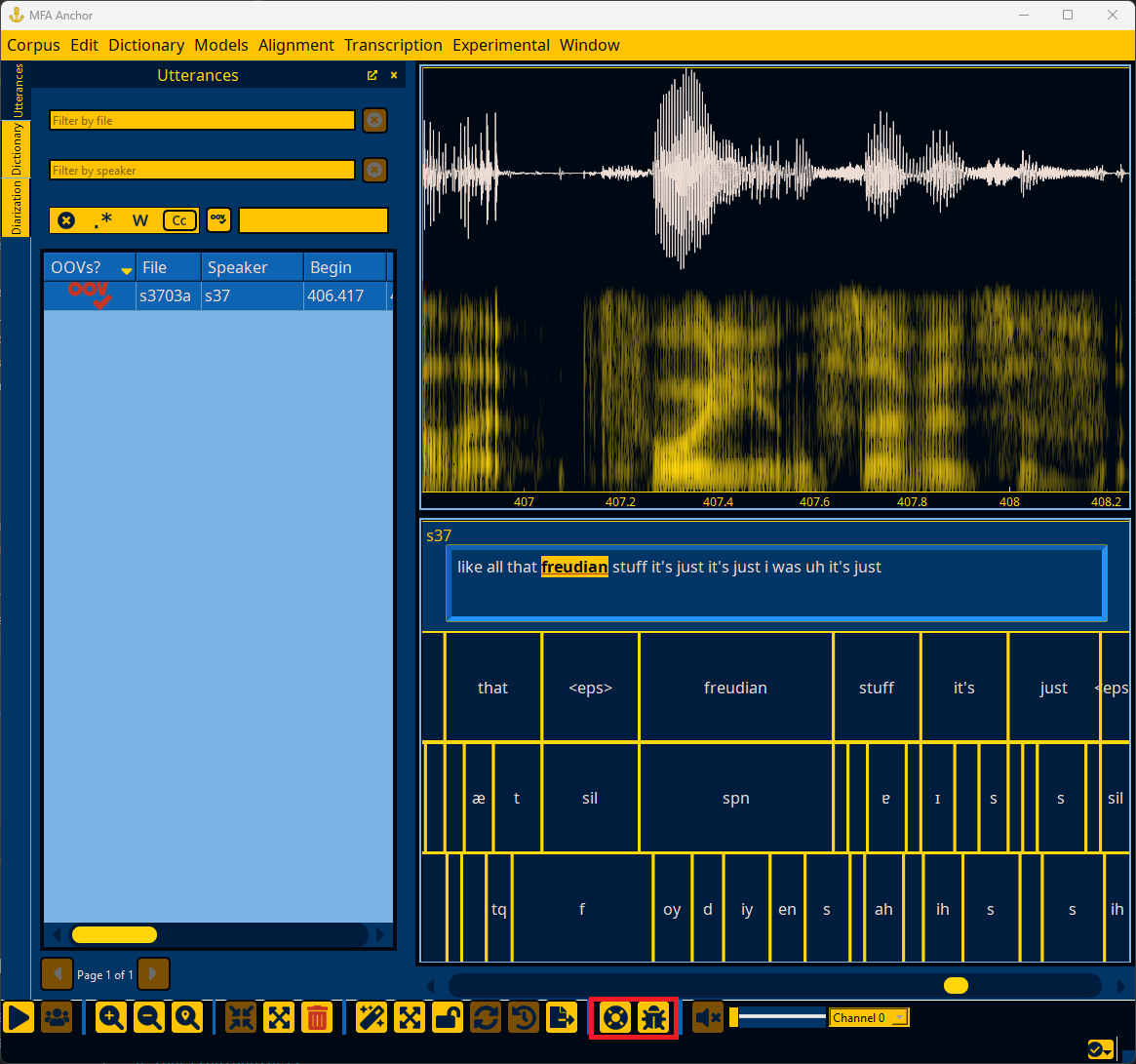Sort by the Begin column header

click(x=345, y=267)
